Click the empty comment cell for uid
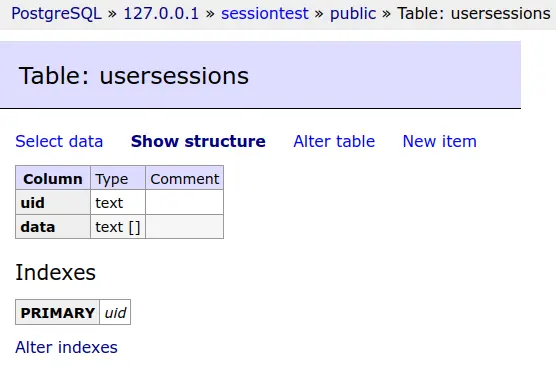Viewport: 556px width, 367px height. (184, 202)
